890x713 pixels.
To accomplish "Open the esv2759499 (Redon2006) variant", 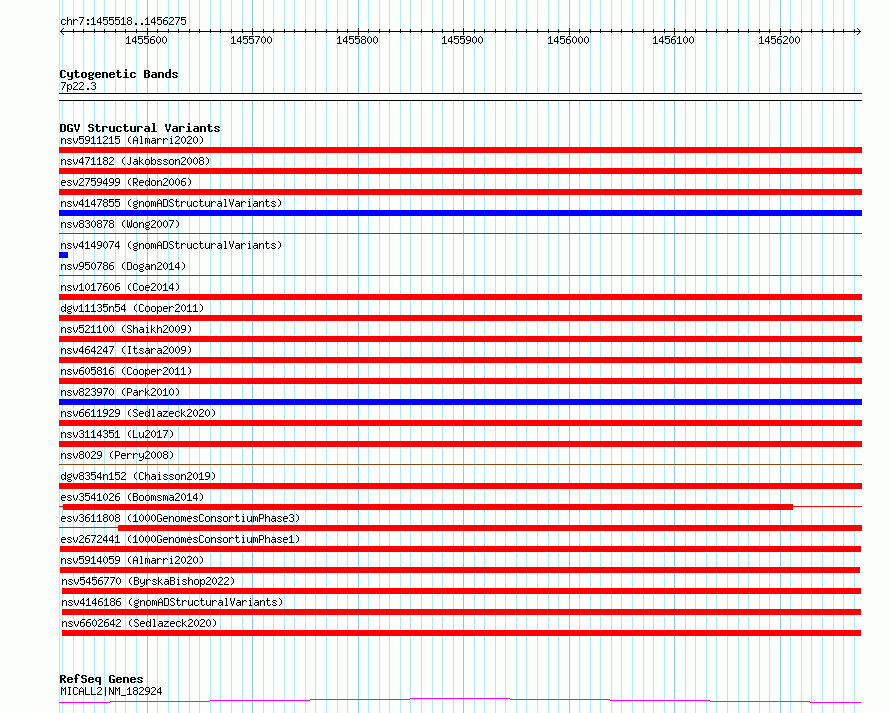I will [126, 182].
